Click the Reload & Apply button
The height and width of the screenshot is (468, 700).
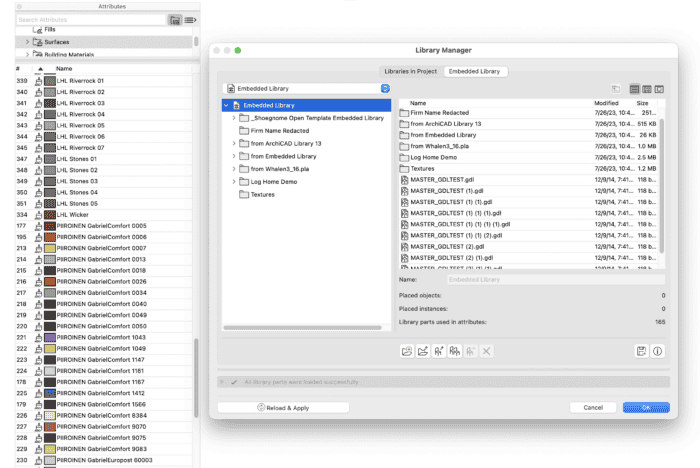(283, 407)
